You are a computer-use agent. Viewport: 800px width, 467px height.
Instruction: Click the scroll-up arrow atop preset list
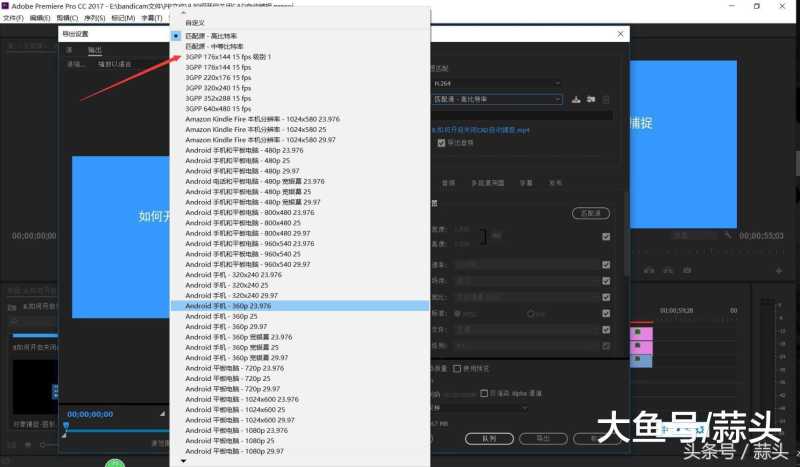point(184,13)
